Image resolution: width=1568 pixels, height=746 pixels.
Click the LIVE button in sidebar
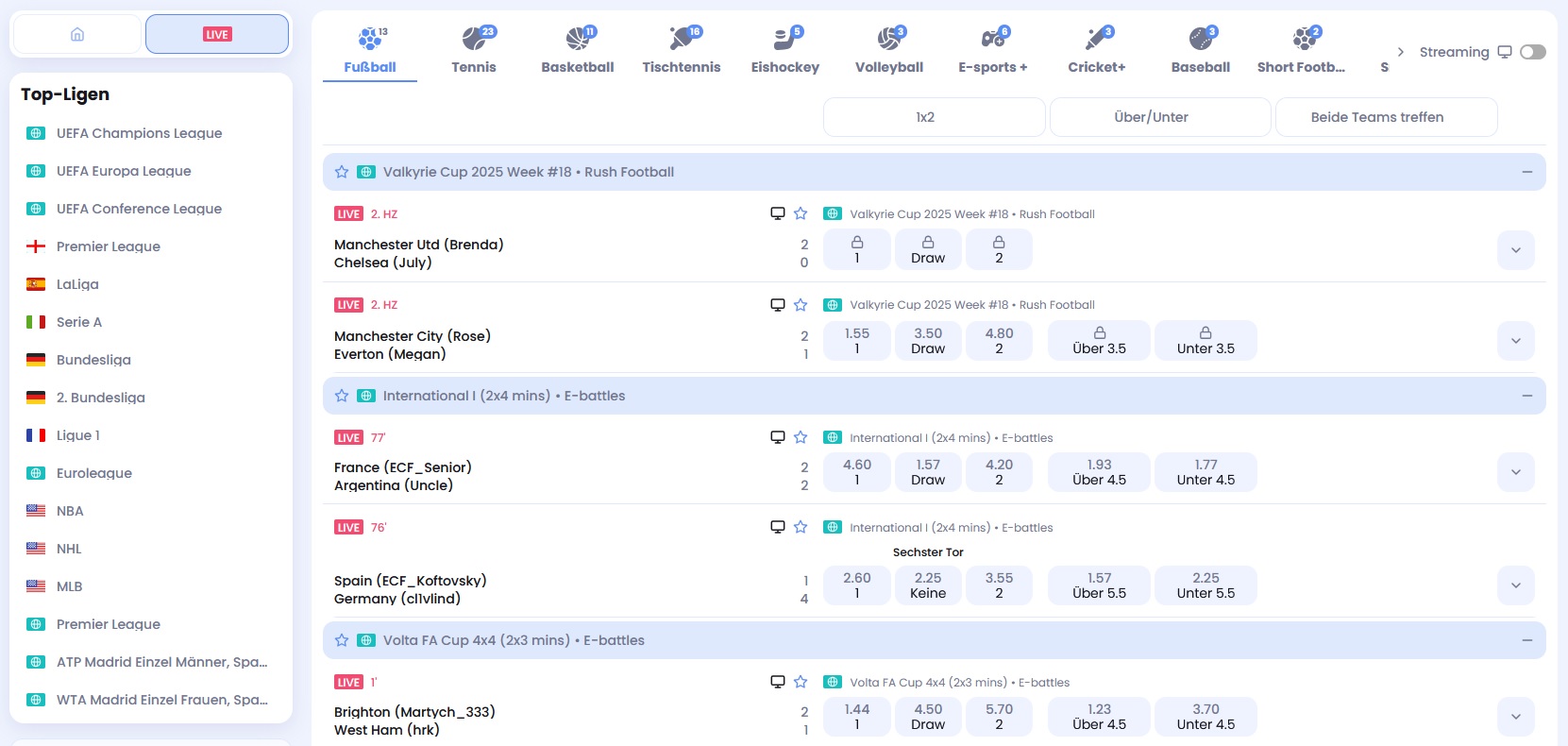click(217, 34)
